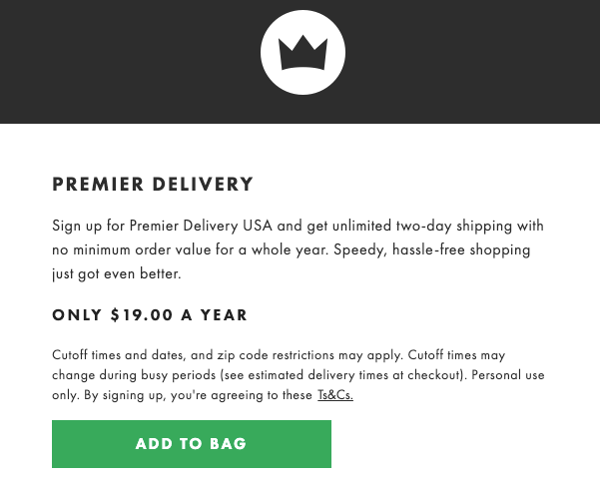Click the white circle around the crown

pyautogui.click(x=303, y=52)
